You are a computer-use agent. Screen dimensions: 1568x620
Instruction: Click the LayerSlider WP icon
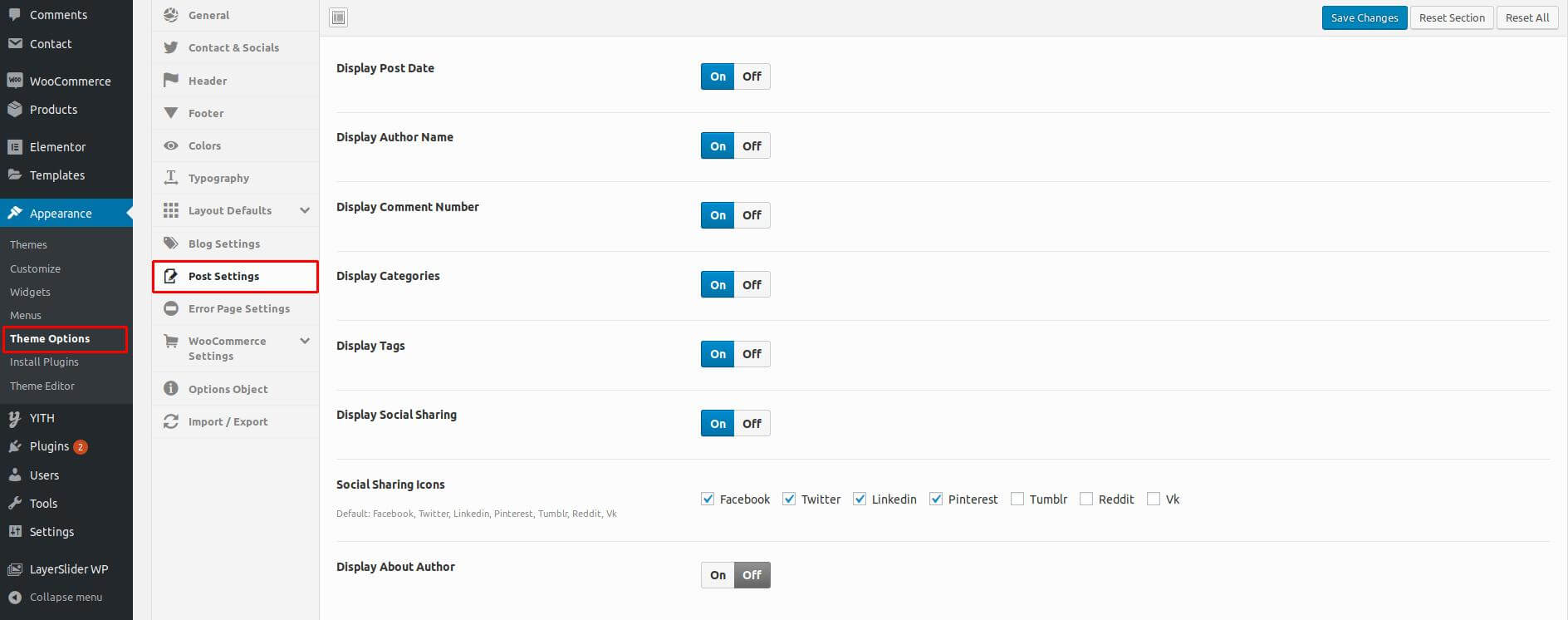(14, 569)
